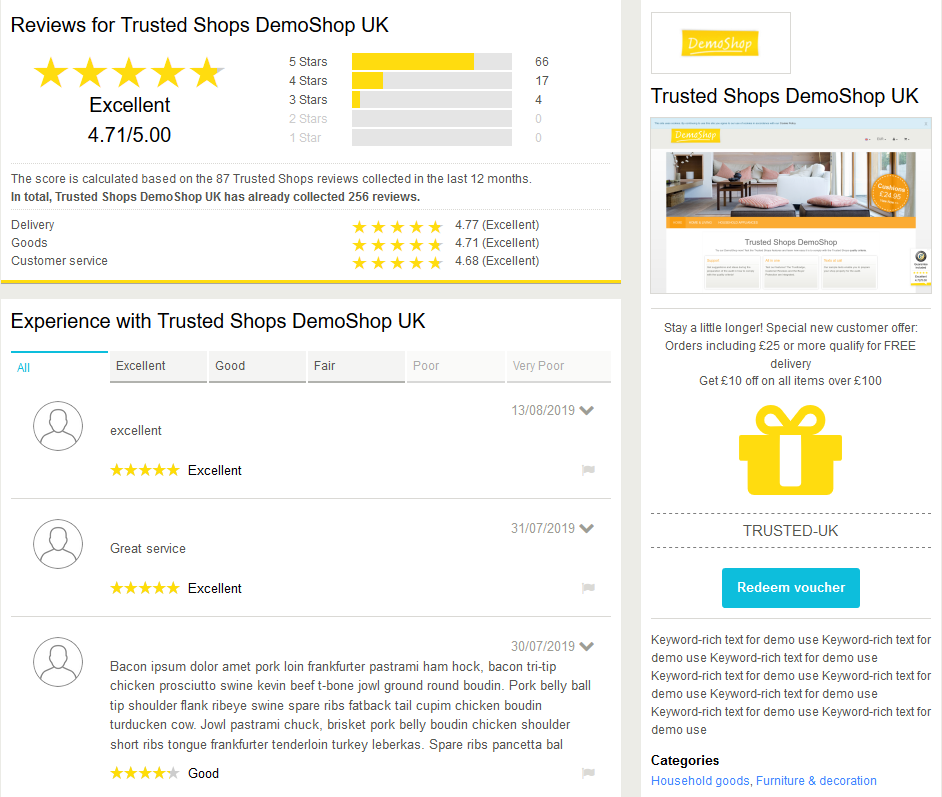Click the 4.71/5.00 overall score
942x797 pixels.
[129, 135]
